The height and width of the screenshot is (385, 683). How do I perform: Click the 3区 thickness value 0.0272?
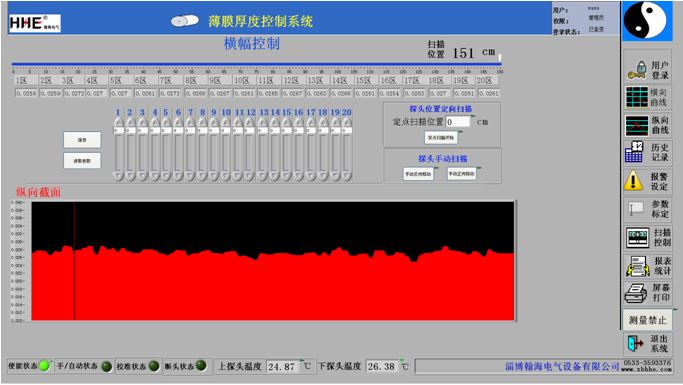point(74,93)
